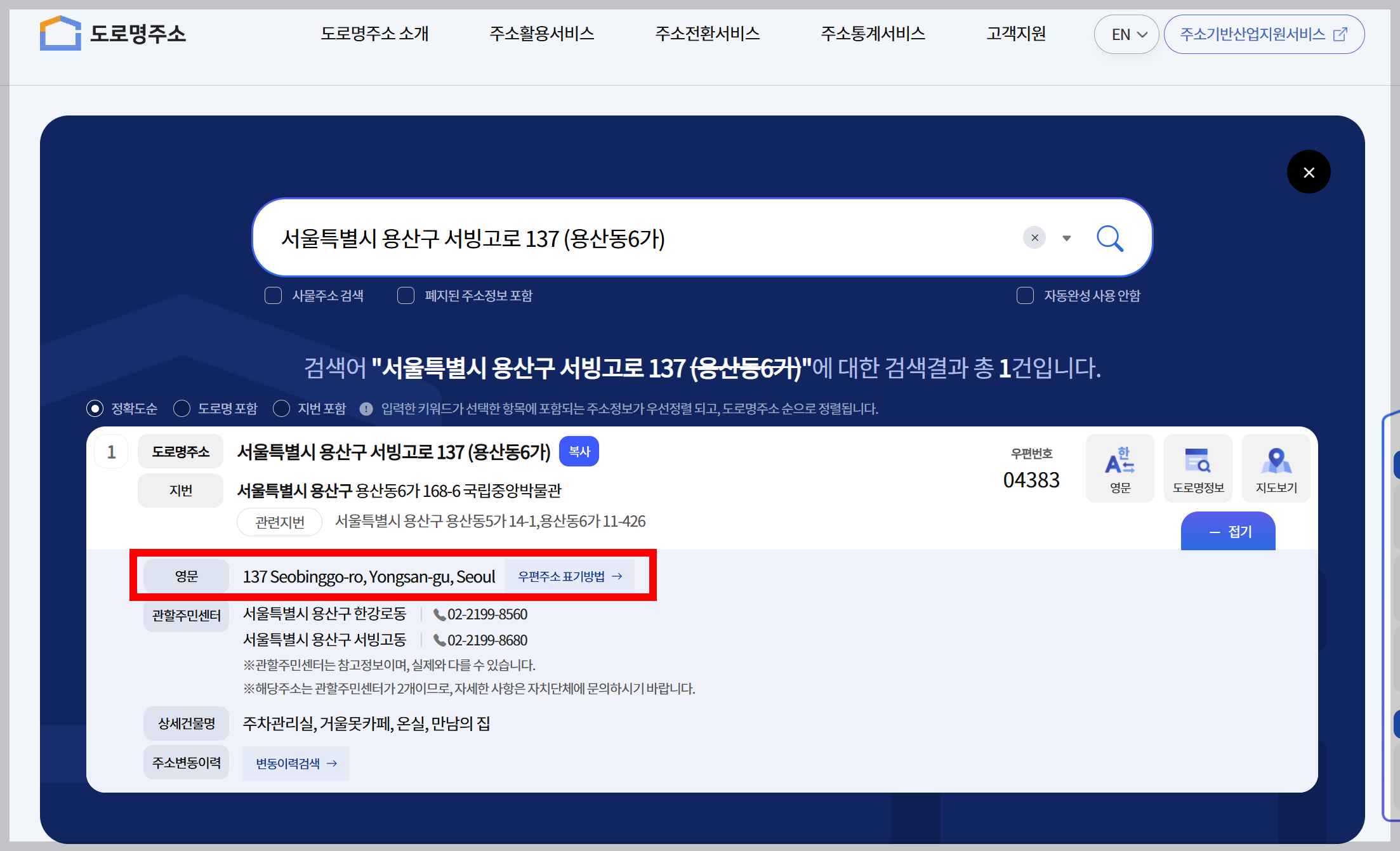Open the 주소활용서비스 menu
Screen dimensions: 1400x851
coord(541,34)
